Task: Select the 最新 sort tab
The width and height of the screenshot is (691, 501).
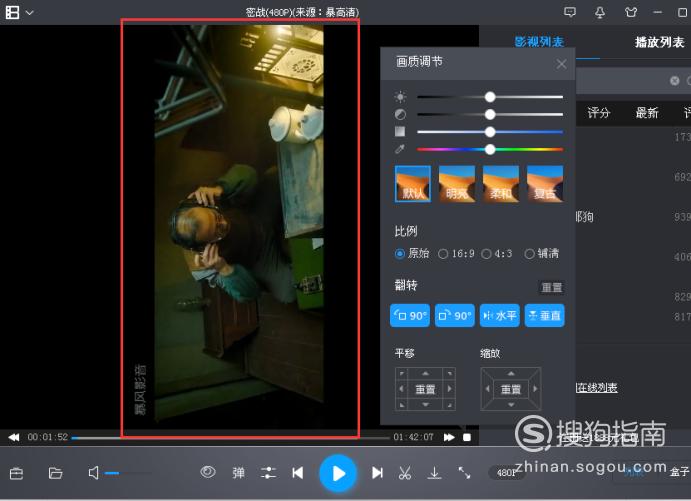Action: point(646,113)
